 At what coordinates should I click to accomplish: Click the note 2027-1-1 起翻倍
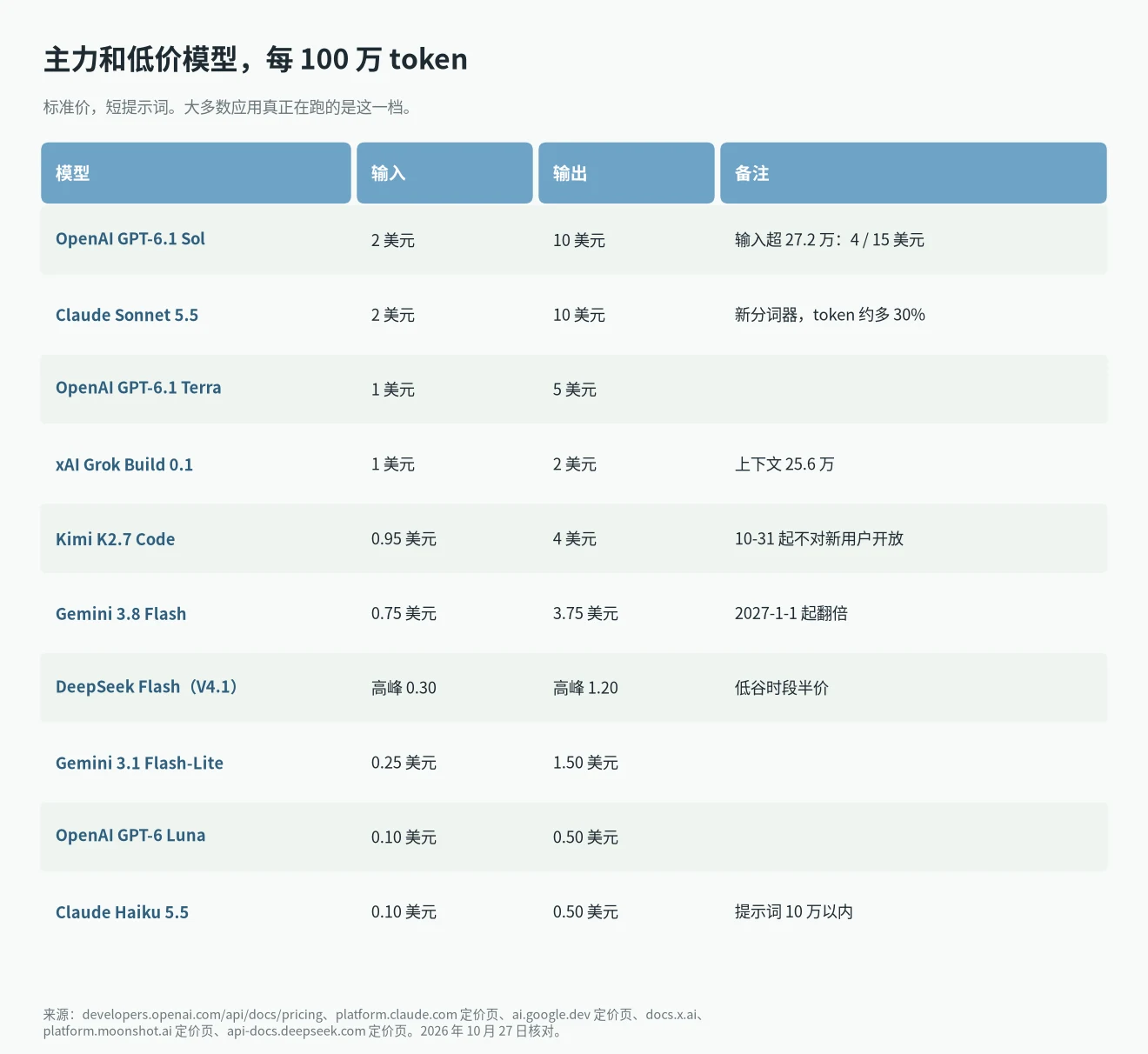pyautogui.click(x=791, y=614)
